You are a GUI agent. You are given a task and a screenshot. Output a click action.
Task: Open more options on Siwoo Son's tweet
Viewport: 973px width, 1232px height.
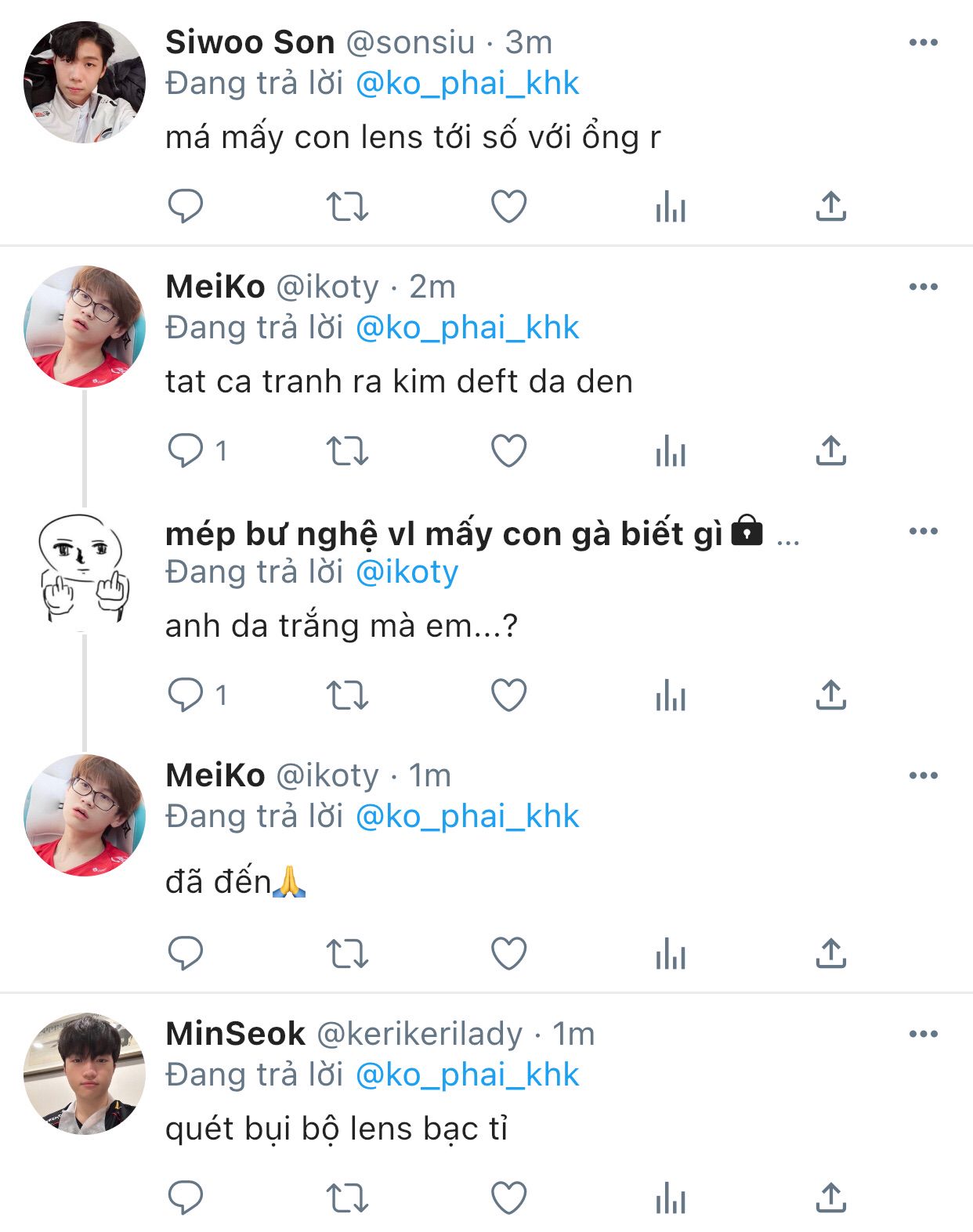point(923,42)
